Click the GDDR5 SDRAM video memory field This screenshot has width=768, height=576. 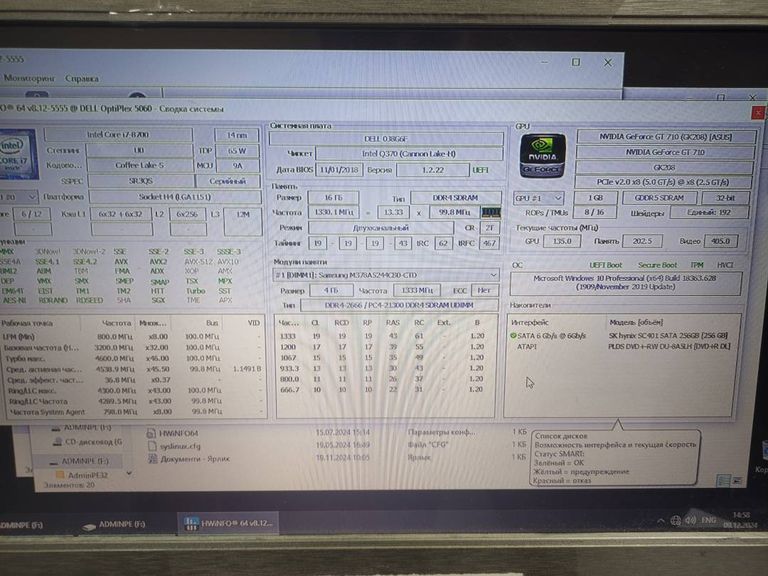pyautogui.click(x=659, y=197)
